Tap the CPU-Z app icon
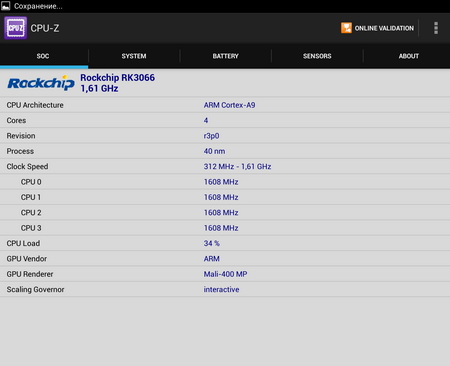Viewport: 450px width, 366px height. pos(16,28)
